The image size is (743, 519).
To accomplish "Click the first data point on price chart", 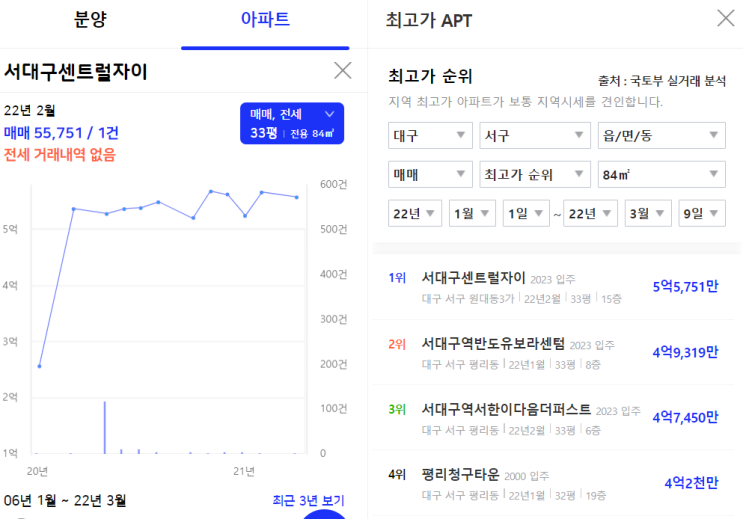I will click(39, 366).
